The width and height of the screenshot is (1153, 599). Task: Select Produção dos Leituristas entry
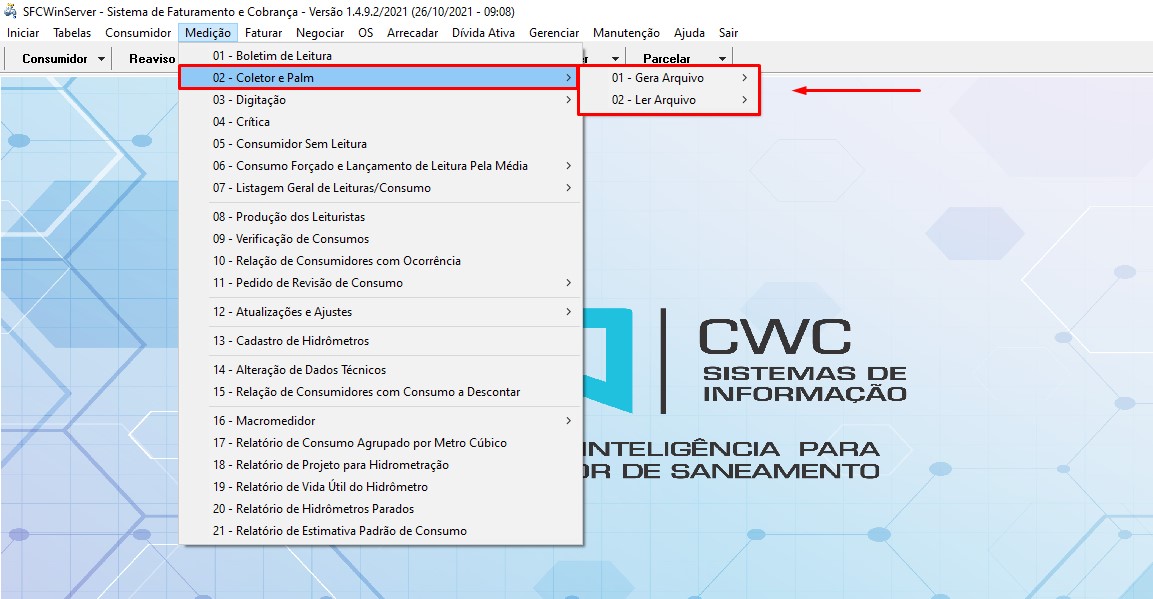[x=288, y=217]
